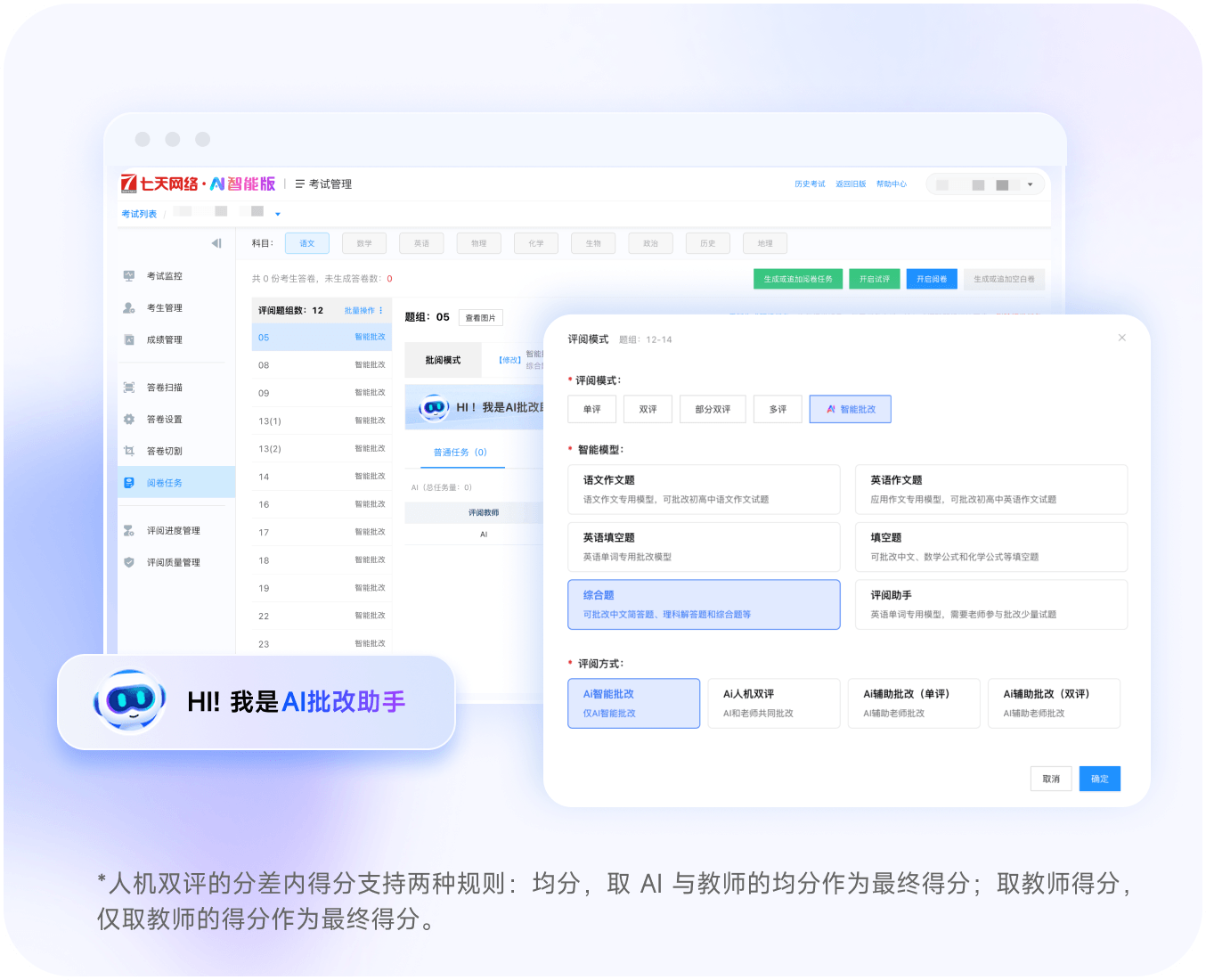Open 答卷扫描 in the sidebar
Screen dimensions: 1206x980
(164, 388)
